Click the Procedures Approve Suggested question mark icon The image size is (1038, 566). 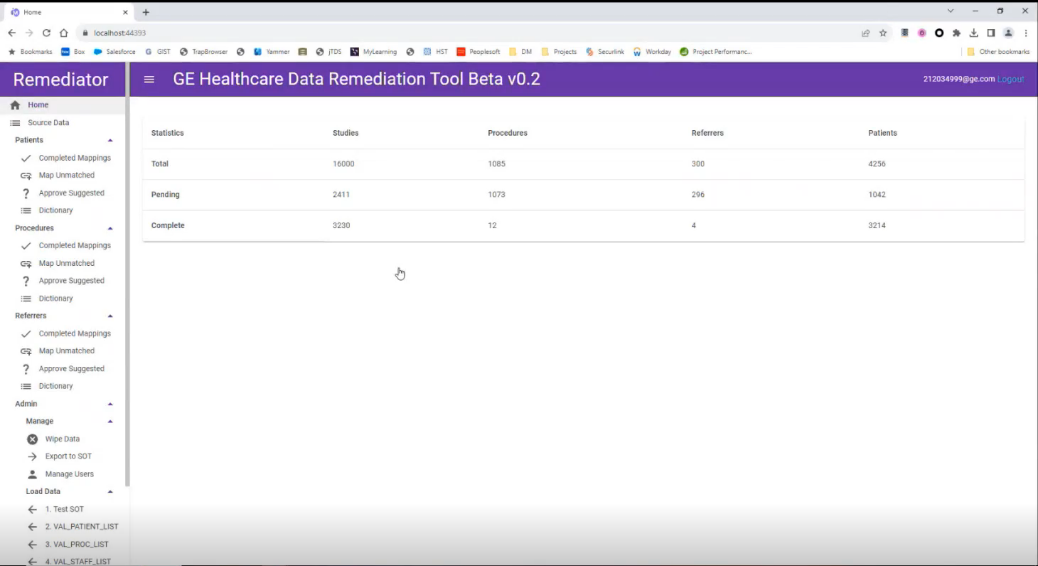pyautogui.click(x=26, y=281)
